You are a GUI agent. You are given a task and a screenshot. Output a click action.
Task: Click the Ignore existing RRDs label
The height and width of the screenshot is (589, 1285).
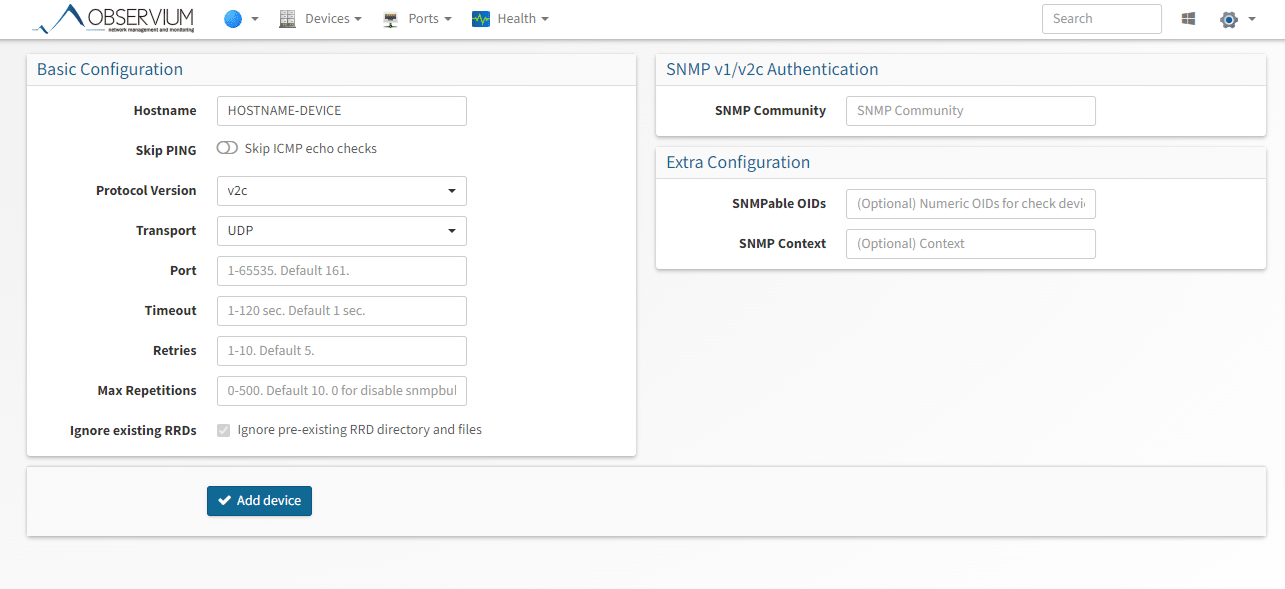pyautogui.click(x=133, y=431)
